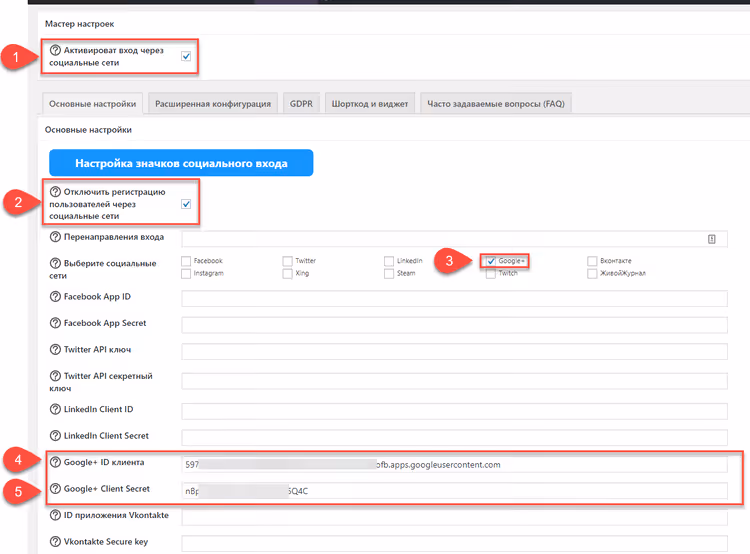Click Основные настройки section heading

click(88, 130)
